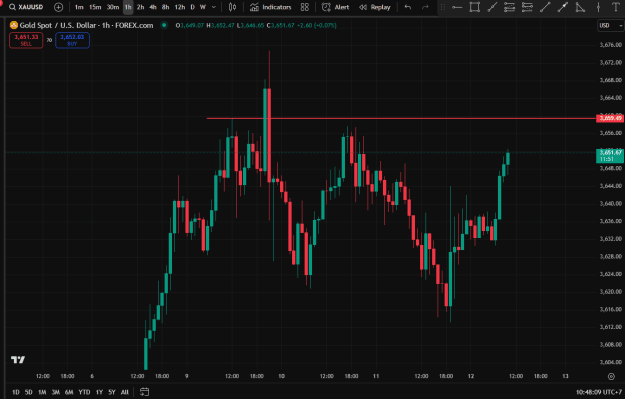Expand the timeframe interval dropdown arrow
This screenshot has width=625, height=399.
214,7
